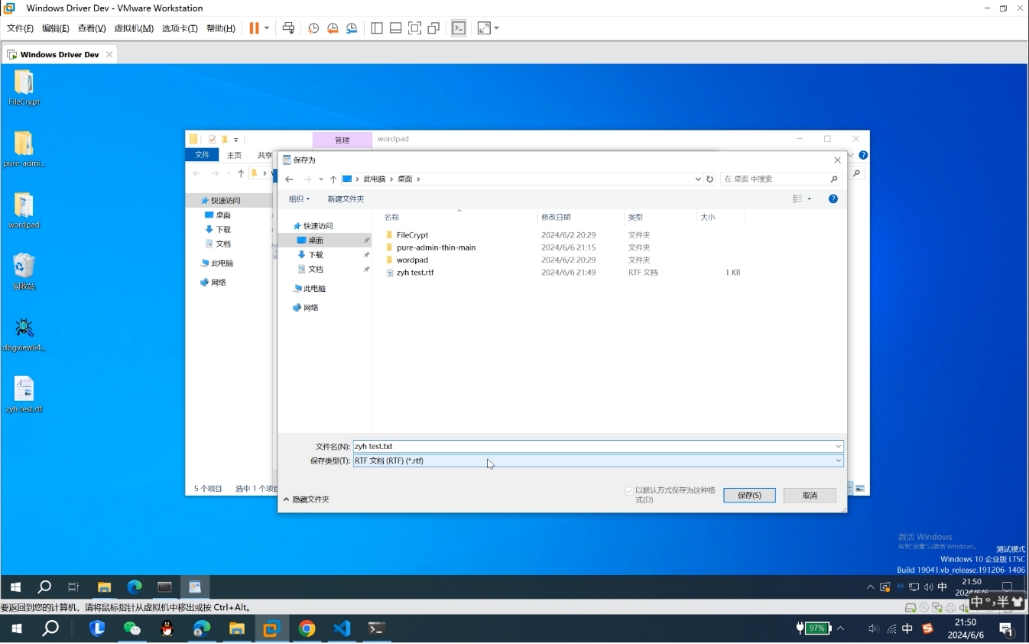This screenshot has height=644, width=1029.
Task: Open the 保存类型 file type dropdown
Action: [x=597, y=461]
